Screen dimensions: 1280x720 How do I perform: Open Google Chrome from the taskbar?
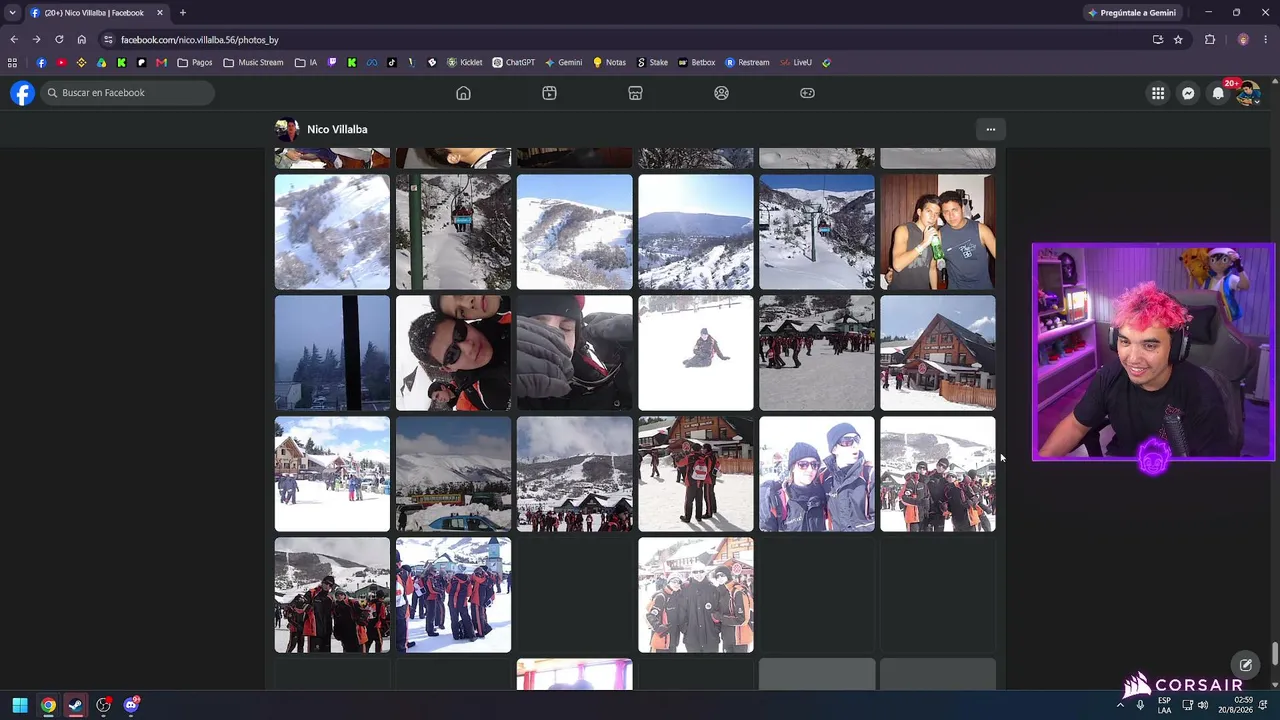pos(48,705)
